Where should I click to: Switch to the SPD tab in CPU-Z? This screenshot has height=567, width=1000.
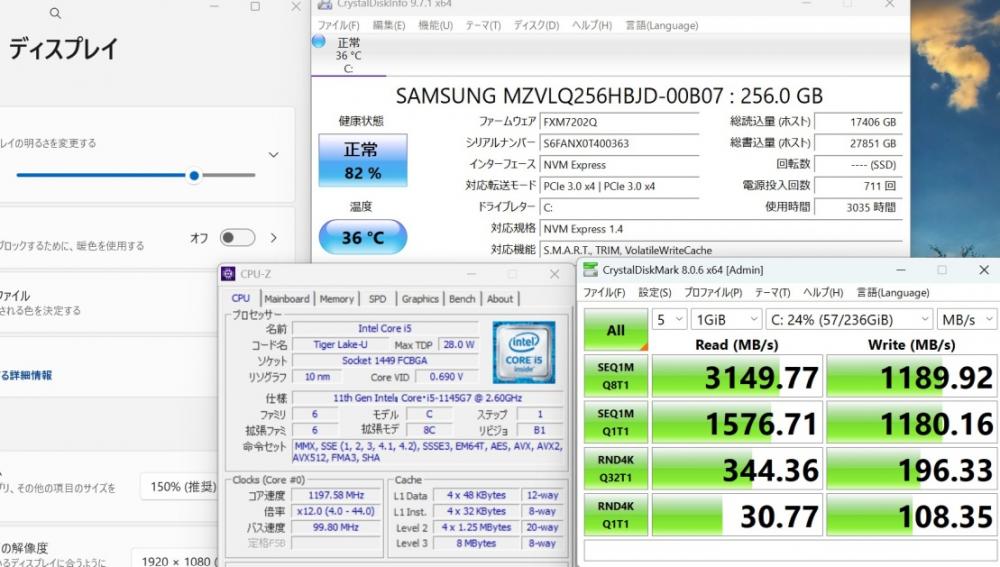pos(377,298)
